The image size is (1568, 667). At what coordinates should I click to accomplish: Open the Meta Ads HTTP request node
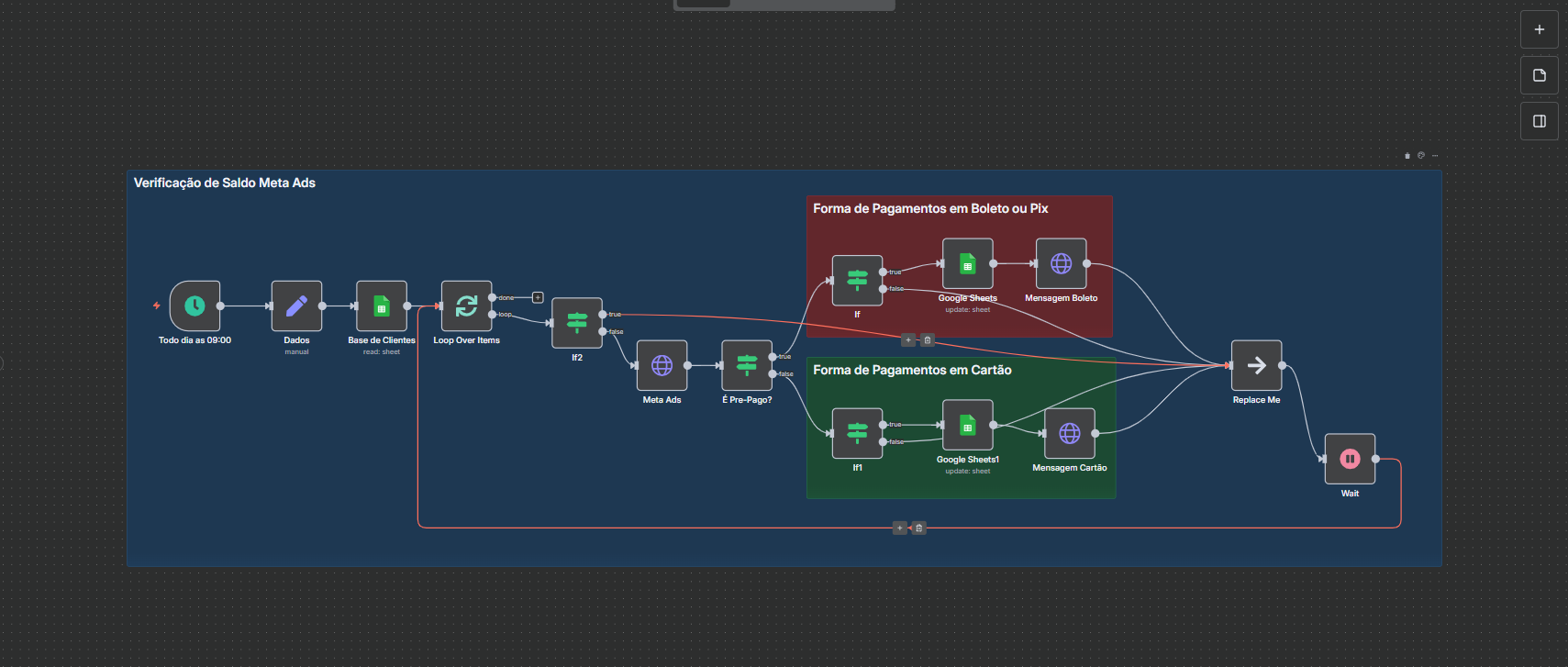662,365
